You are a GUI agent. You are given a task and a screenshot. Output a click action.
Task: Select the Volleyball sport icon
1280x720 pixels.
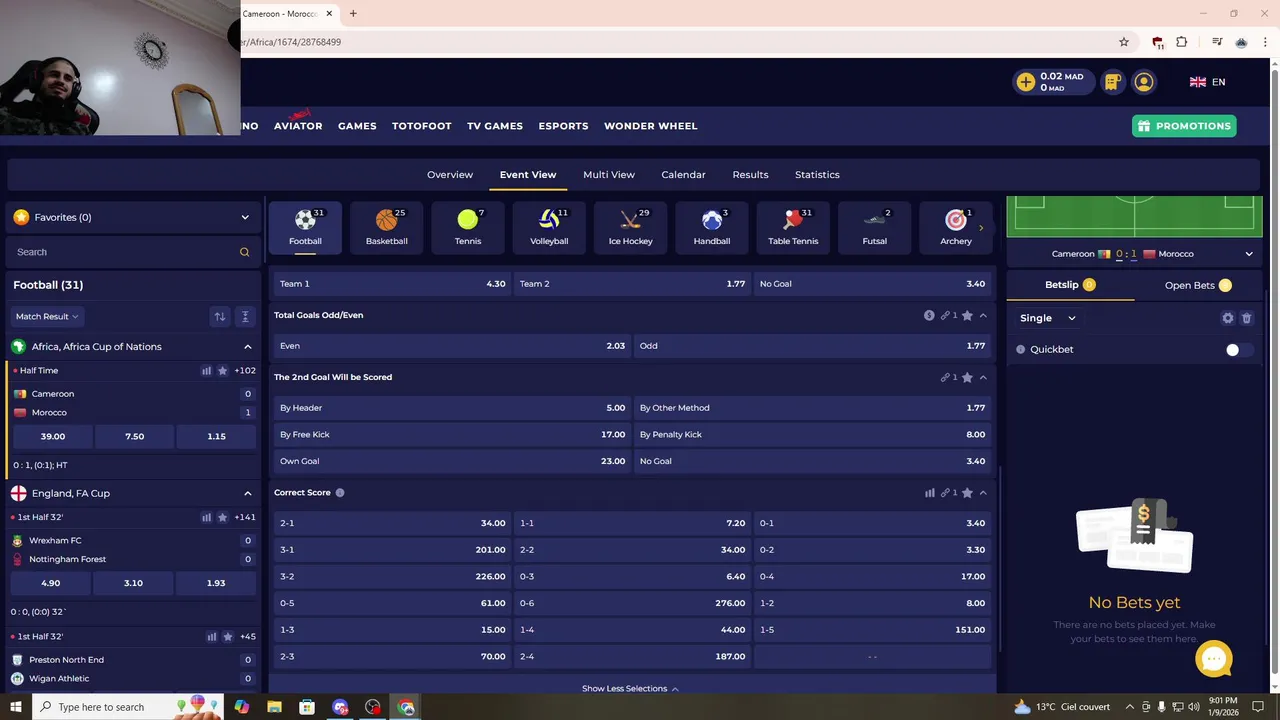[x=549, y=227]
